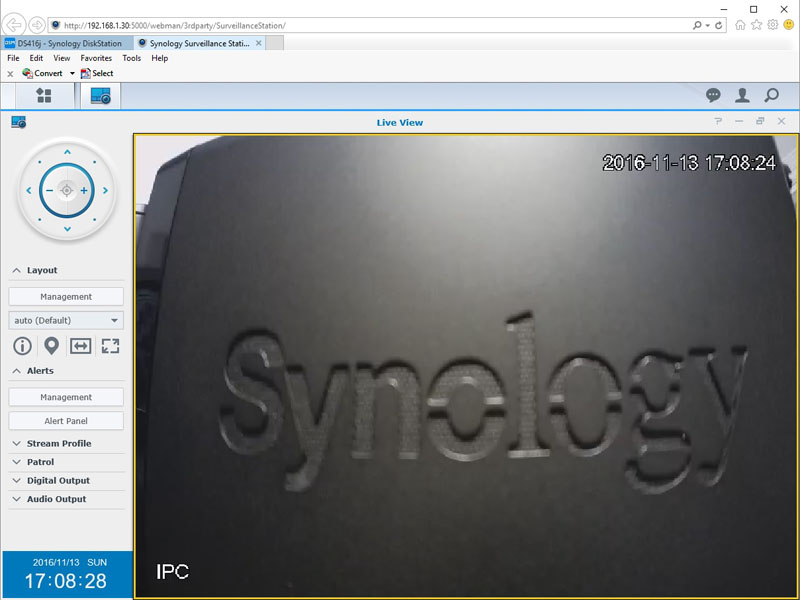Click the Surveillance Station search magnifier icon
Image resolution: width=800 pixels, height=600 pixels.
(771, 95)
